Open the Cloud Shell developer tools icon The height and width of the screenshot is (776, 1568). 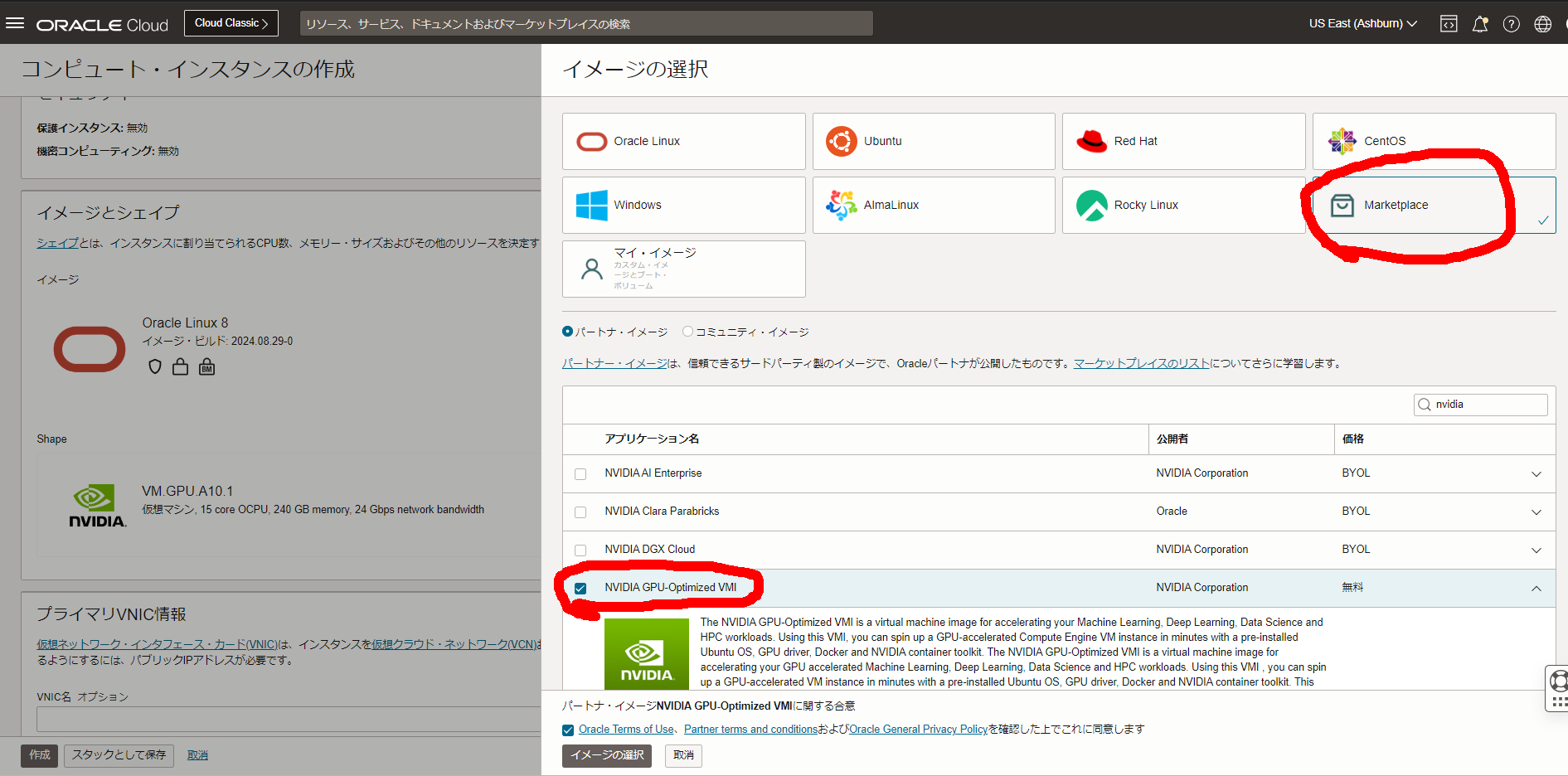tap(1449, 24)
